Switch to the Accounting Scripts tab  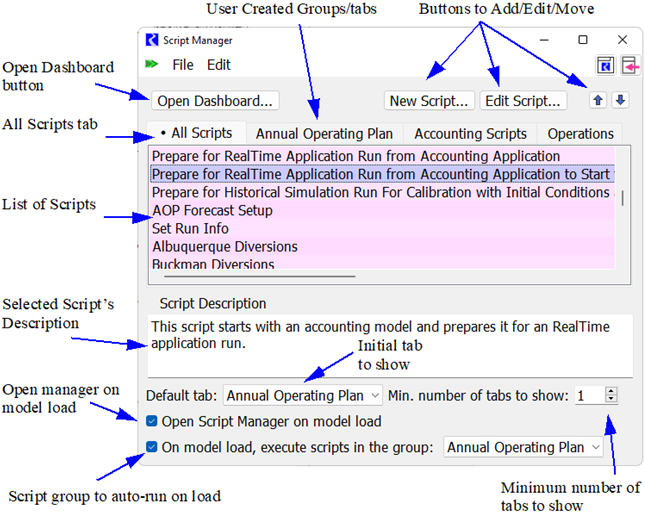(x=470, y=133)
